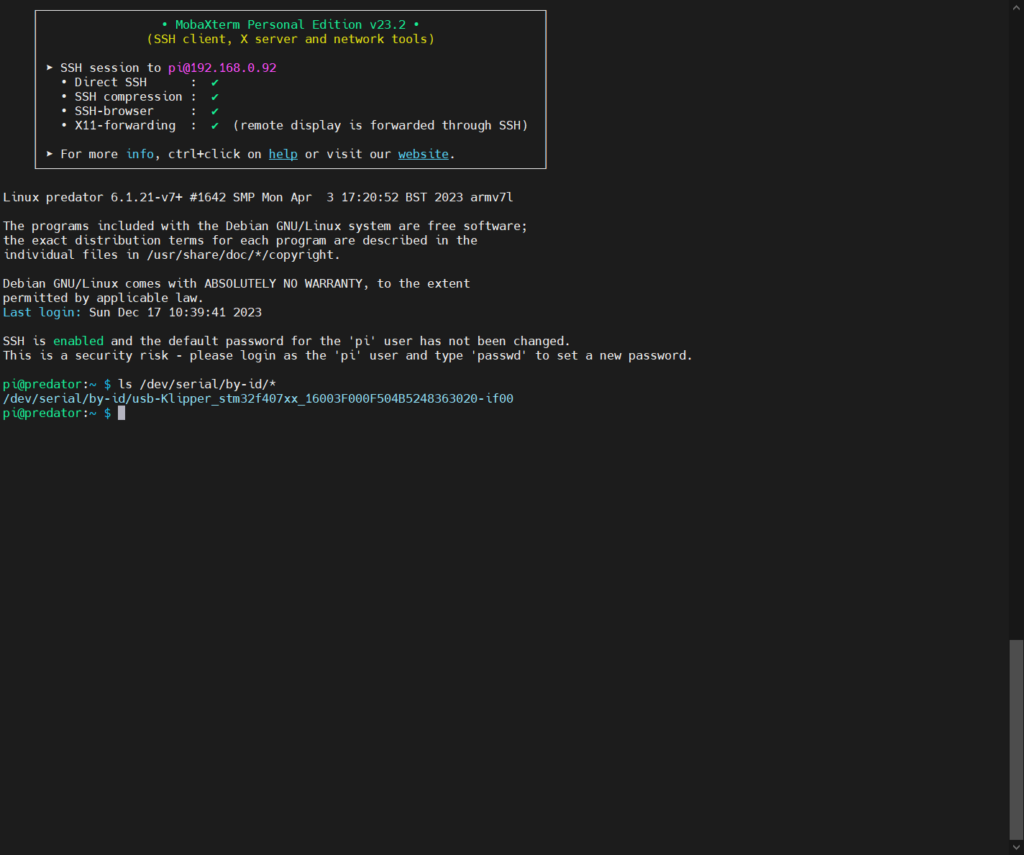Click the green 'enabled' word
Image resolution: width=1024 pixels, height=855 pixels.
click(78, 341)
